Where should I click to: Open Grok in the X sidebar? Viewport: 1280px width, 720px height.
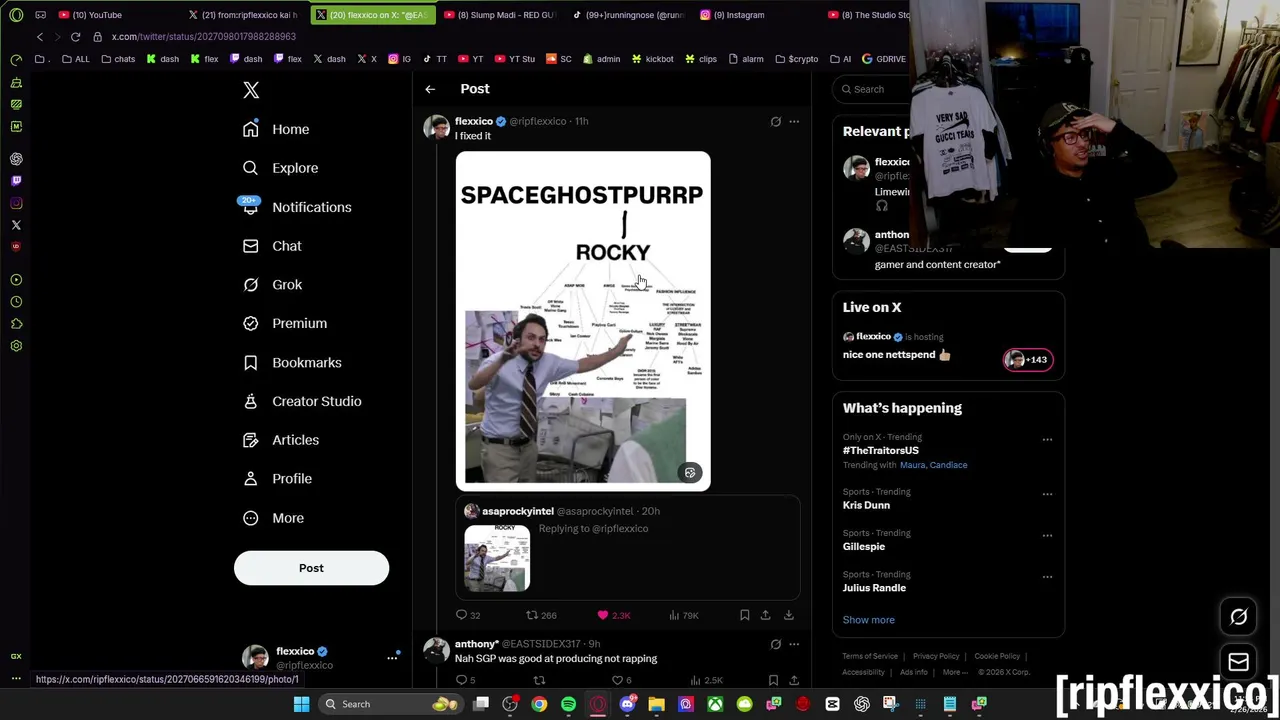point(273,285)
